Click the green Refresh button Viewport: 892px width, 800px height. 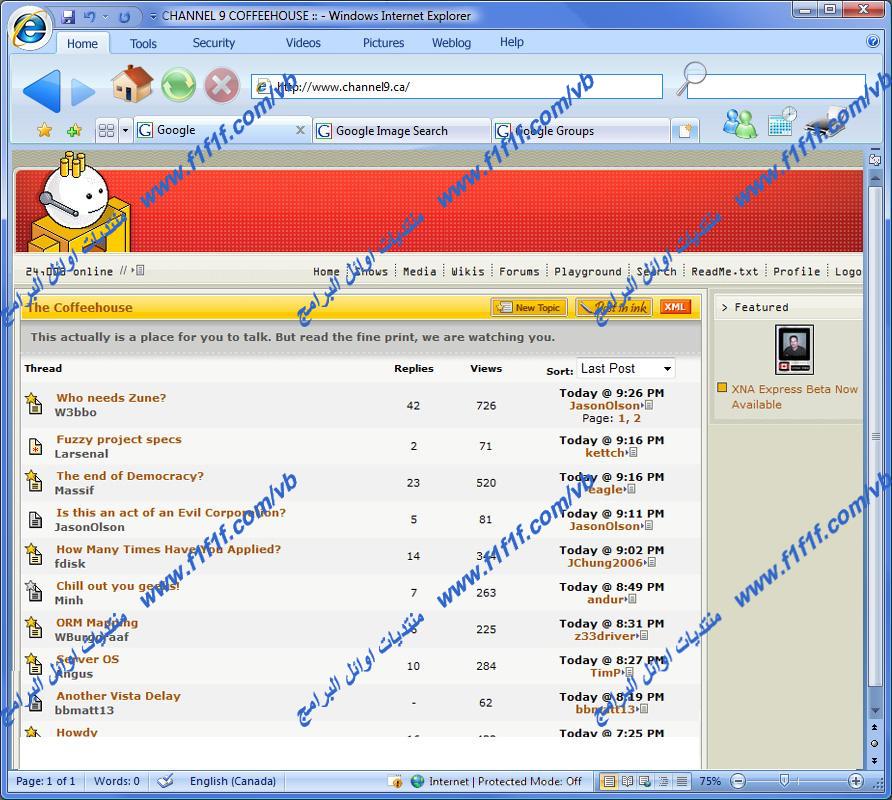coord(178,86)
